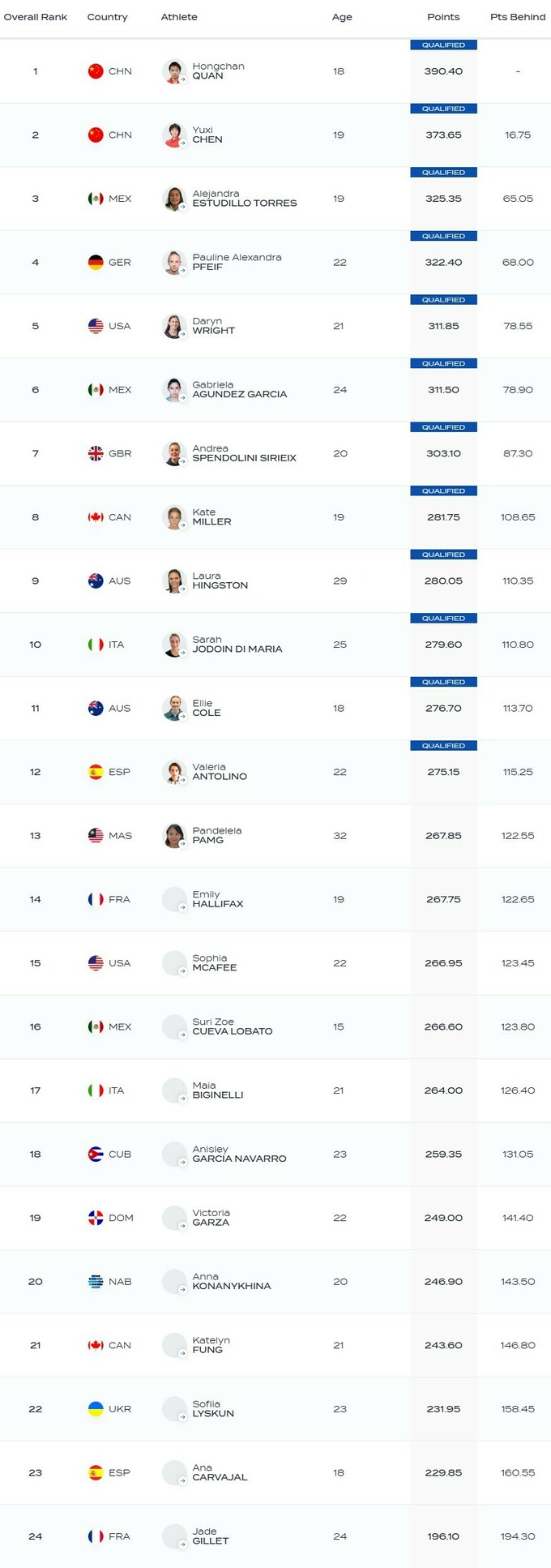Click China flag icon next to Hongchan Quan
This screenshot has height=1568, width=551.
pyautogui.click(x=96, y=71)
